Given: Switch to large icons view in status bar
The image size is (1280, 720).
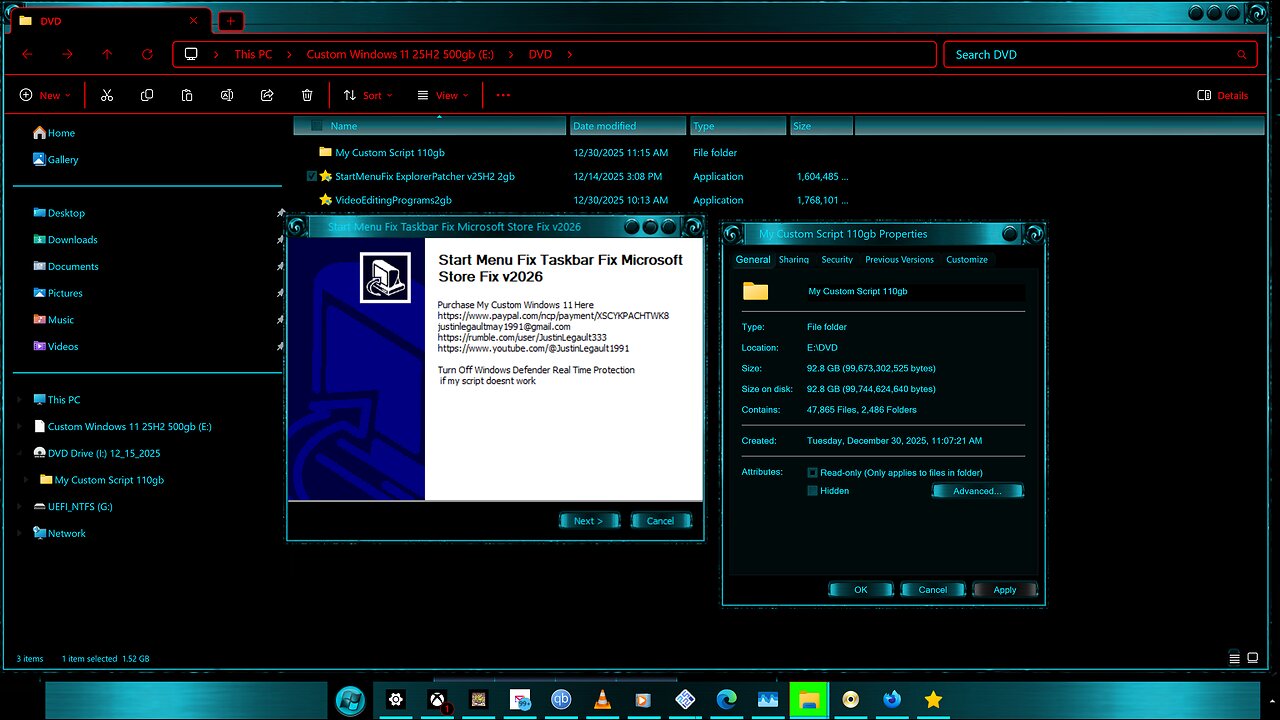Looking at the screenshot, I should point(1254,658).
